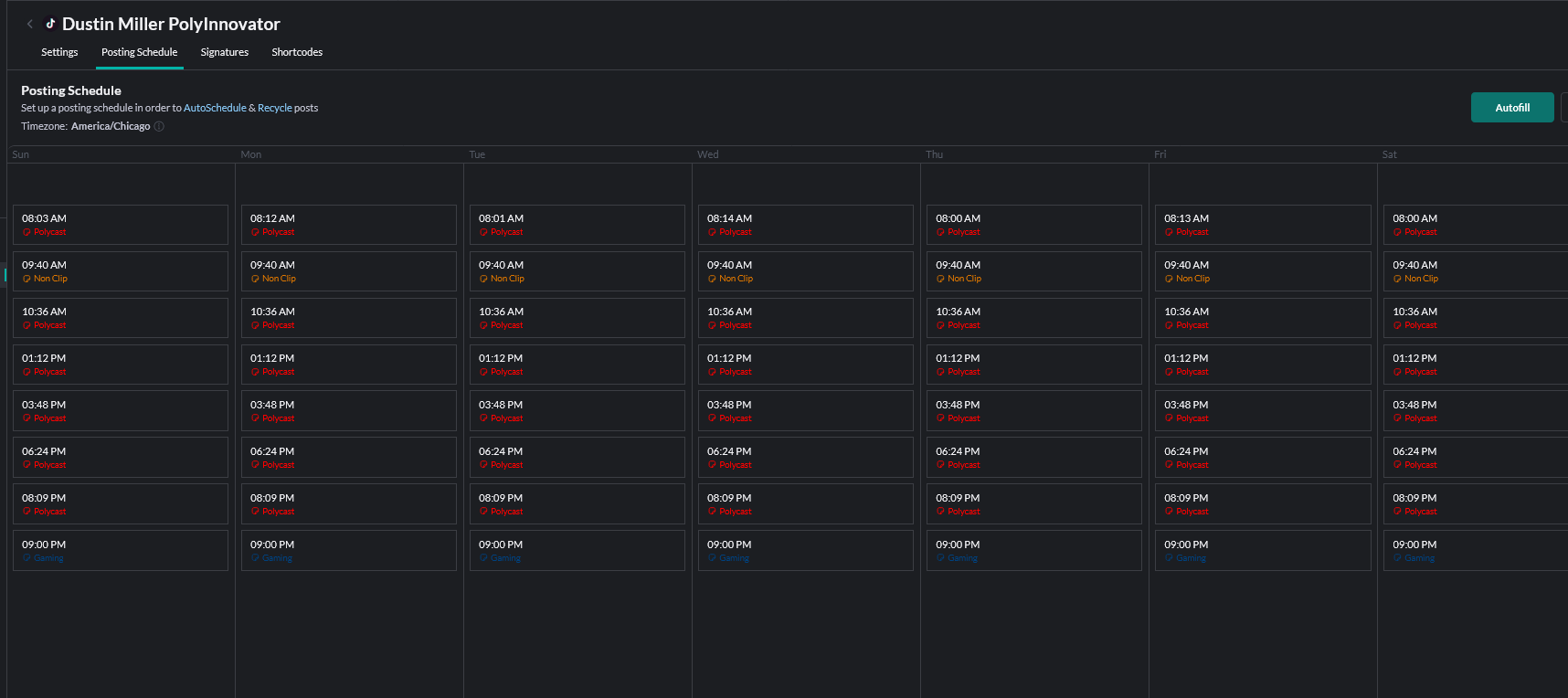This screenshot has height=698, width=1568.
Task: Click the TikTok account icon
Action: [50, 24]
